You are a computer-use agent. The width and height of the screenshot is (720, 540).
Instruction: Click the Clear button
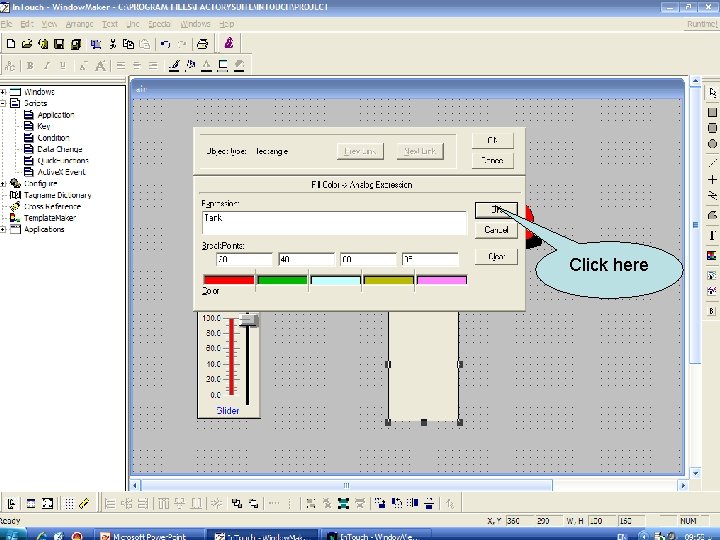click(x=496, y=256)
